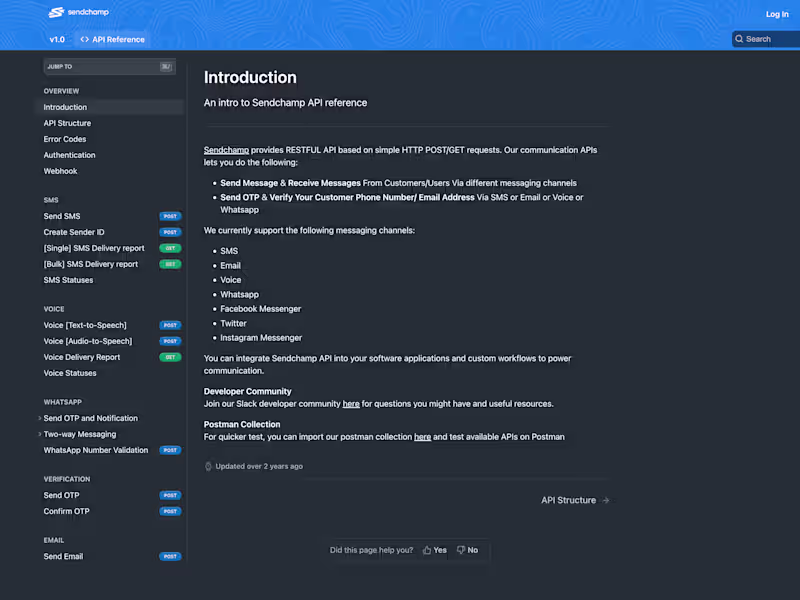Click the Log In link
800x600 pixels.
[x=777, y=14]
